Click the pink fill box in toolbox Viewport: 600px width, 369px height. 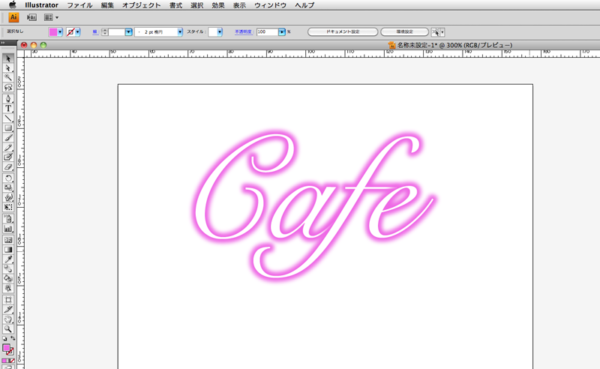point(6,348)
